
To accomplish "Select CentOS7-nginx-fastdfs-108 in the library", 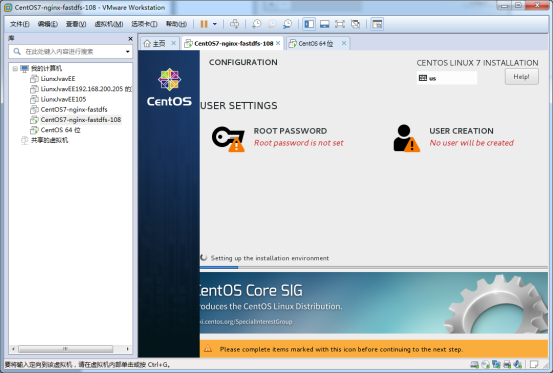I will (x=81, y=120).
